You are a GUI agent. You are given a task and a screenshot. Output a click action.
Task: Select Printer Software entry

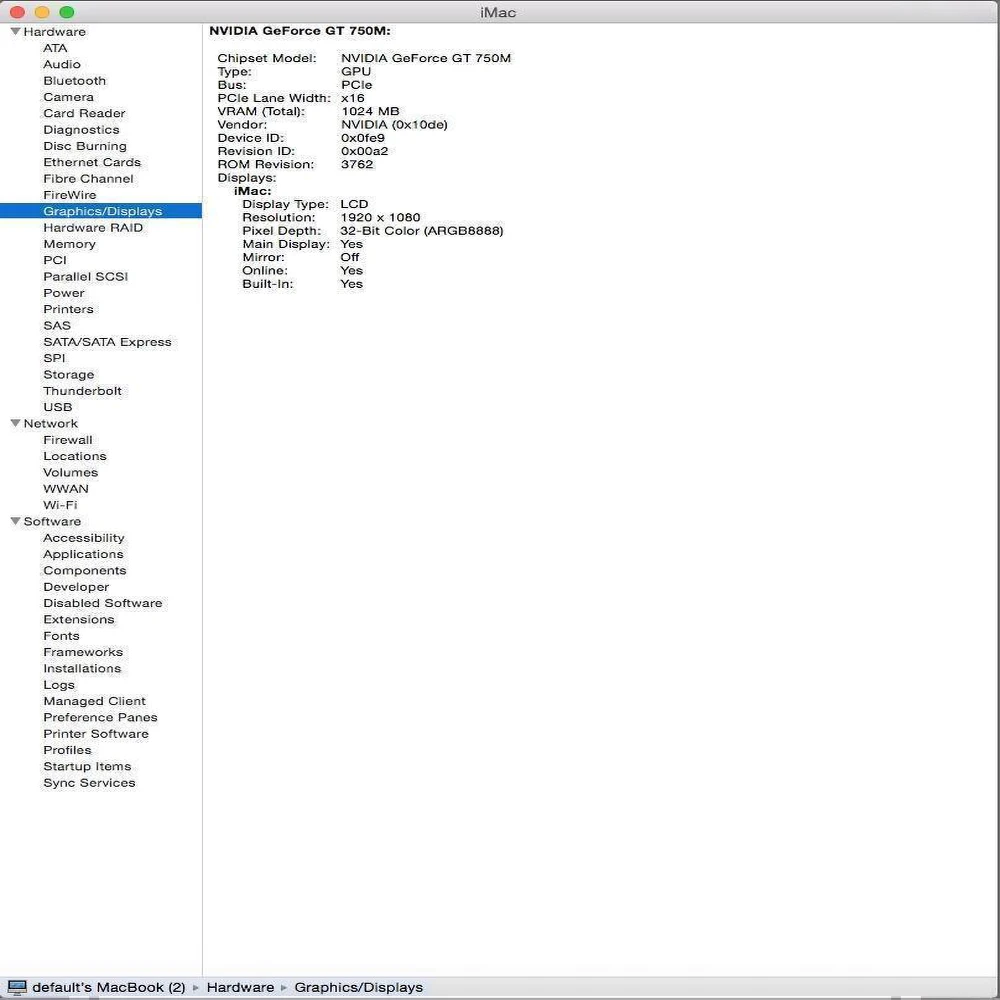(x=96, y=733)
